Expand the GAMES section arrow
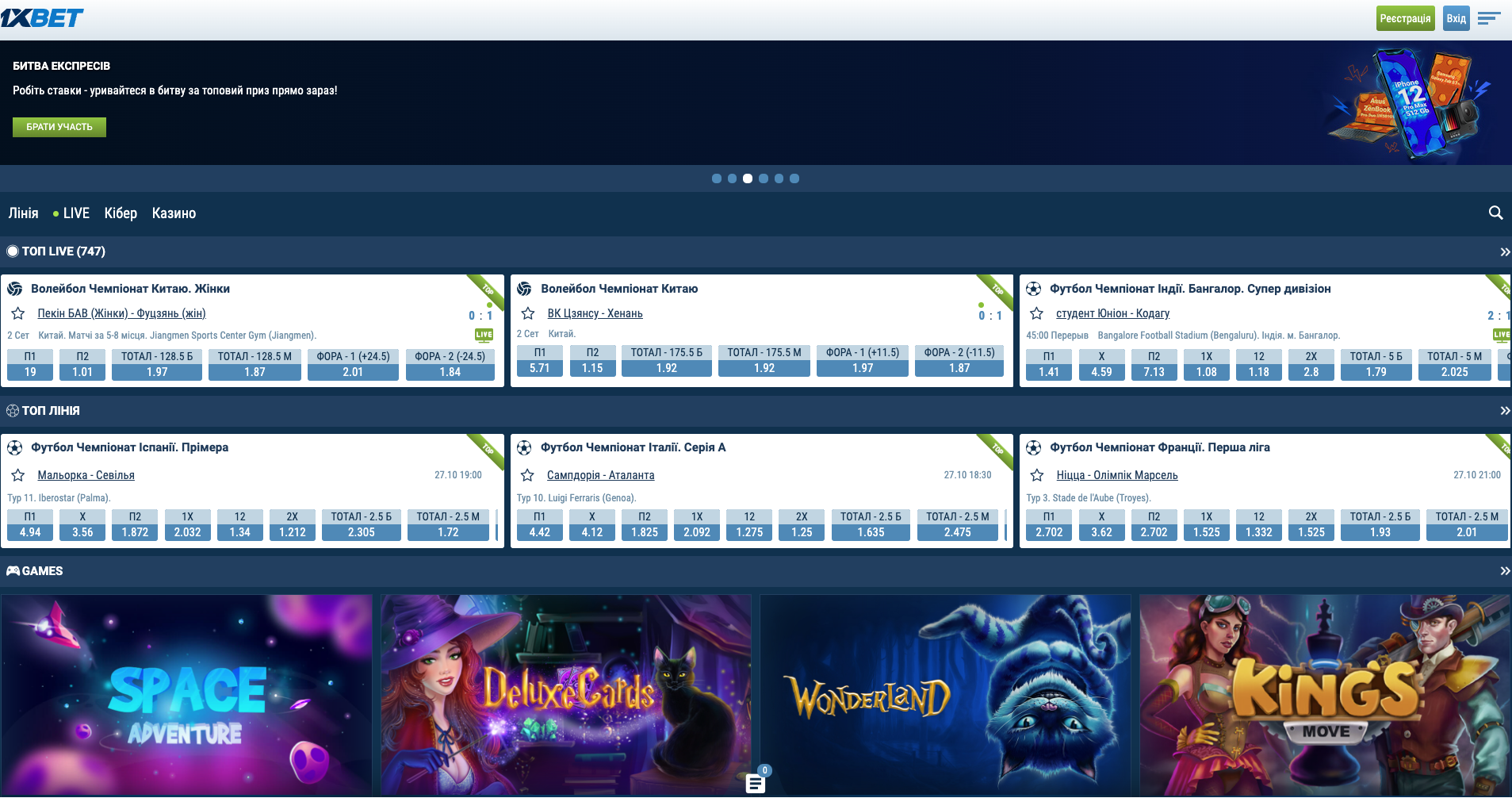The image size is (1512, 798). 1504,571
